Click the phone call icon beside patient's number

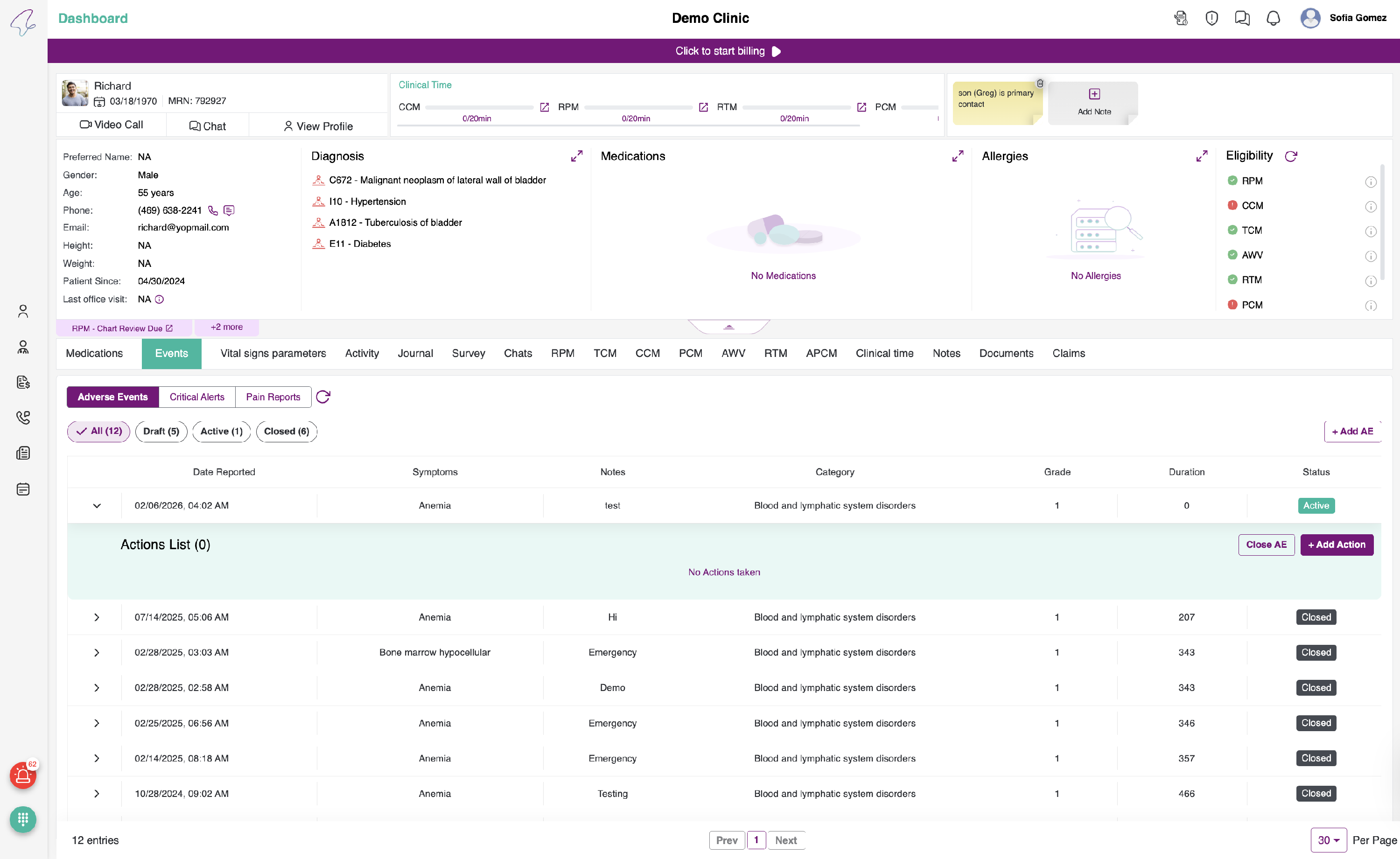click(x=213, y=211)
